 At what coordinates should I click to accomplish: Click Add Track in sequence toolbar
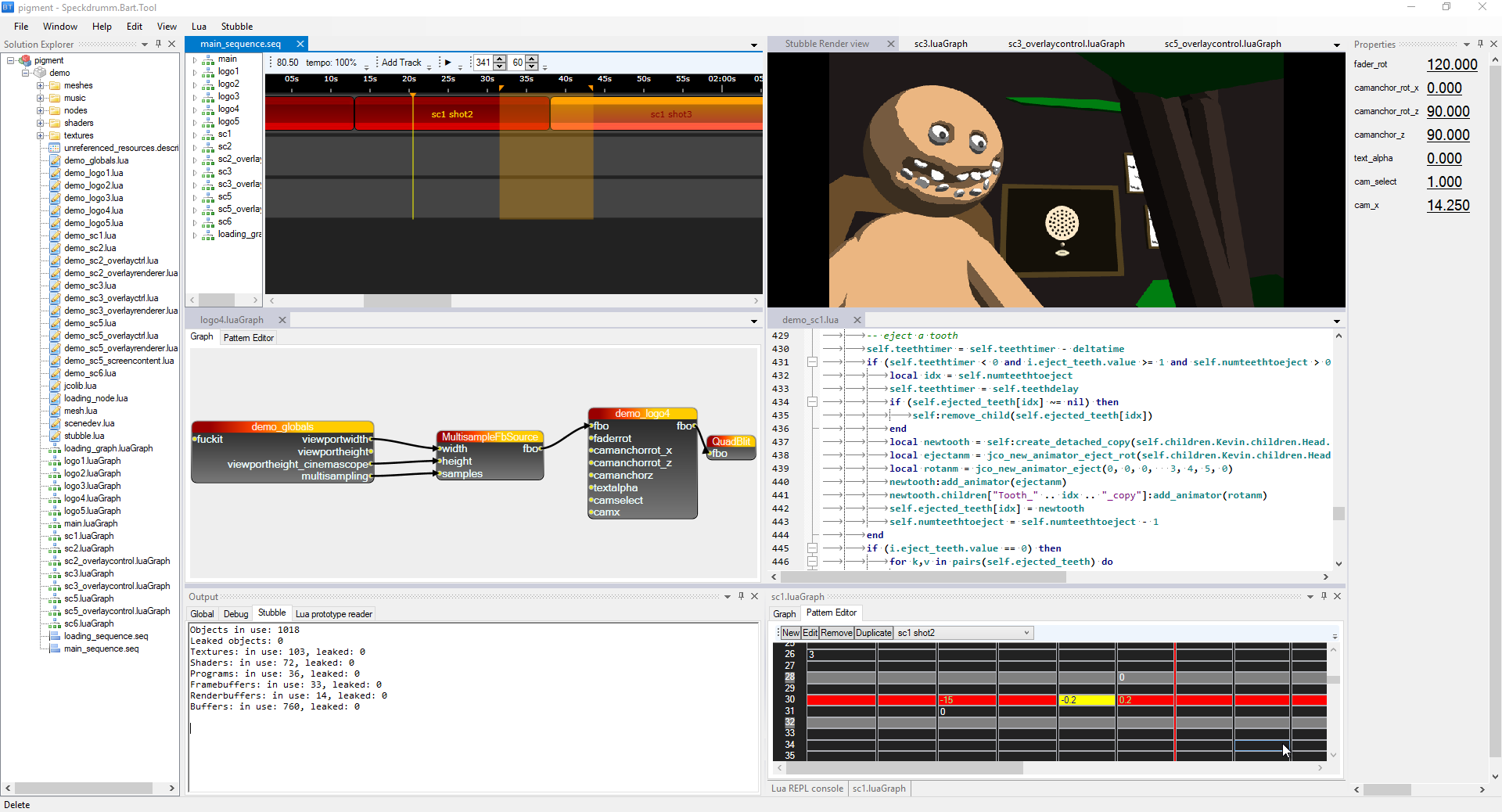click(x=401, y=63)
